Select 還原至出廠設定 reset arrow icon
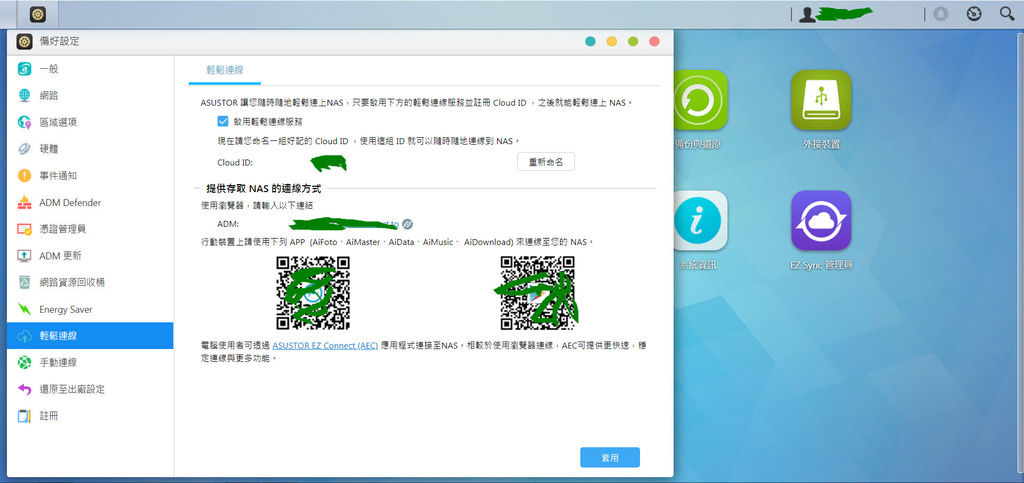 (25, 389)
